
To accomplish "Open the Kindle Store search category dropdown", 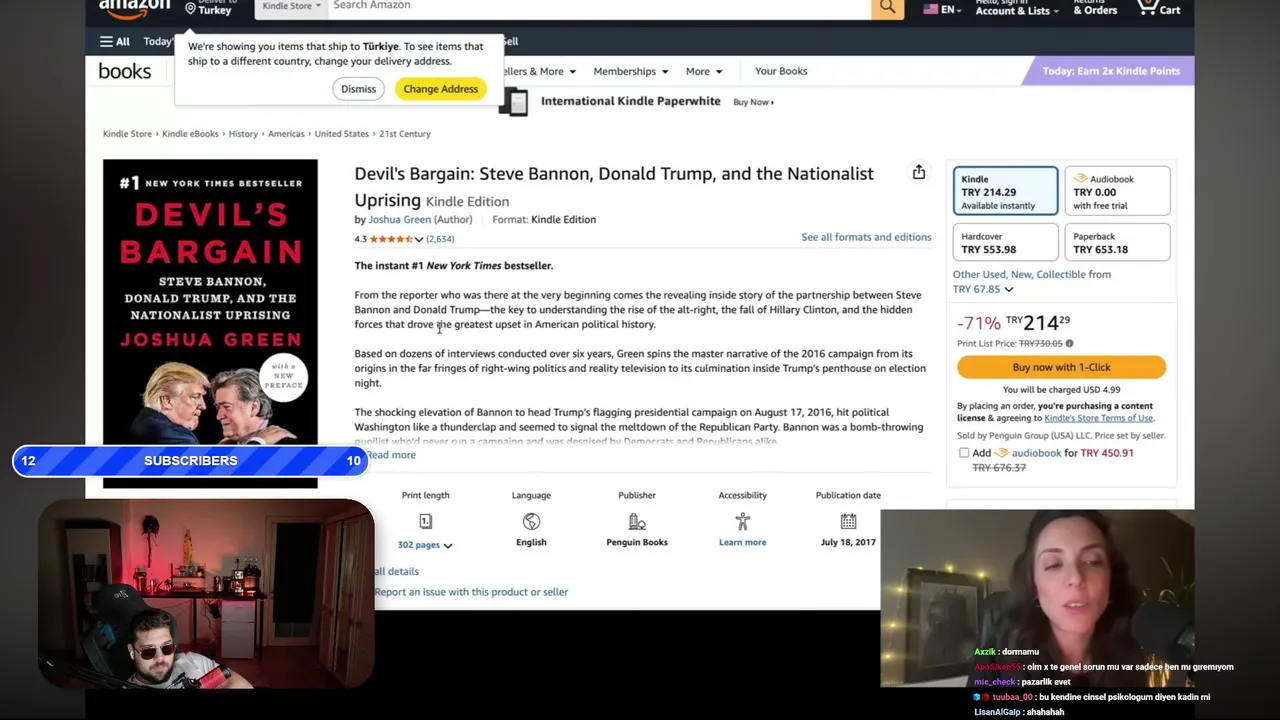I will (291, 7).
